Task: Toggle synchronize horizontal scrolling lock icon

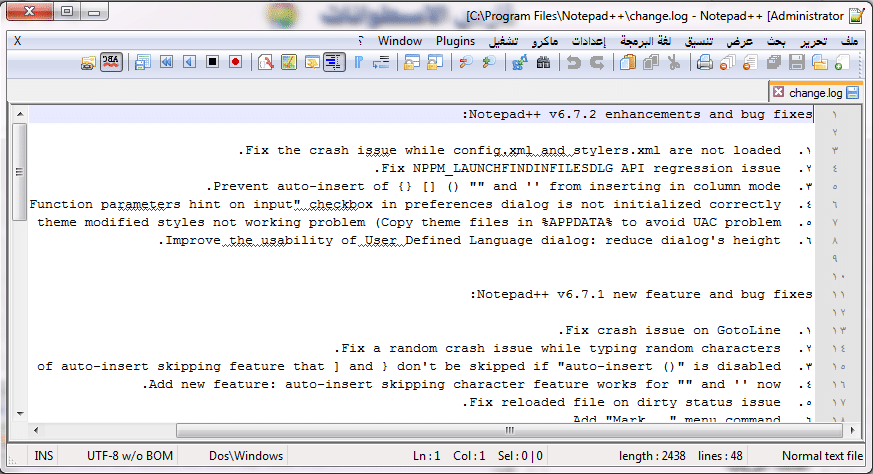Action: 412,62
